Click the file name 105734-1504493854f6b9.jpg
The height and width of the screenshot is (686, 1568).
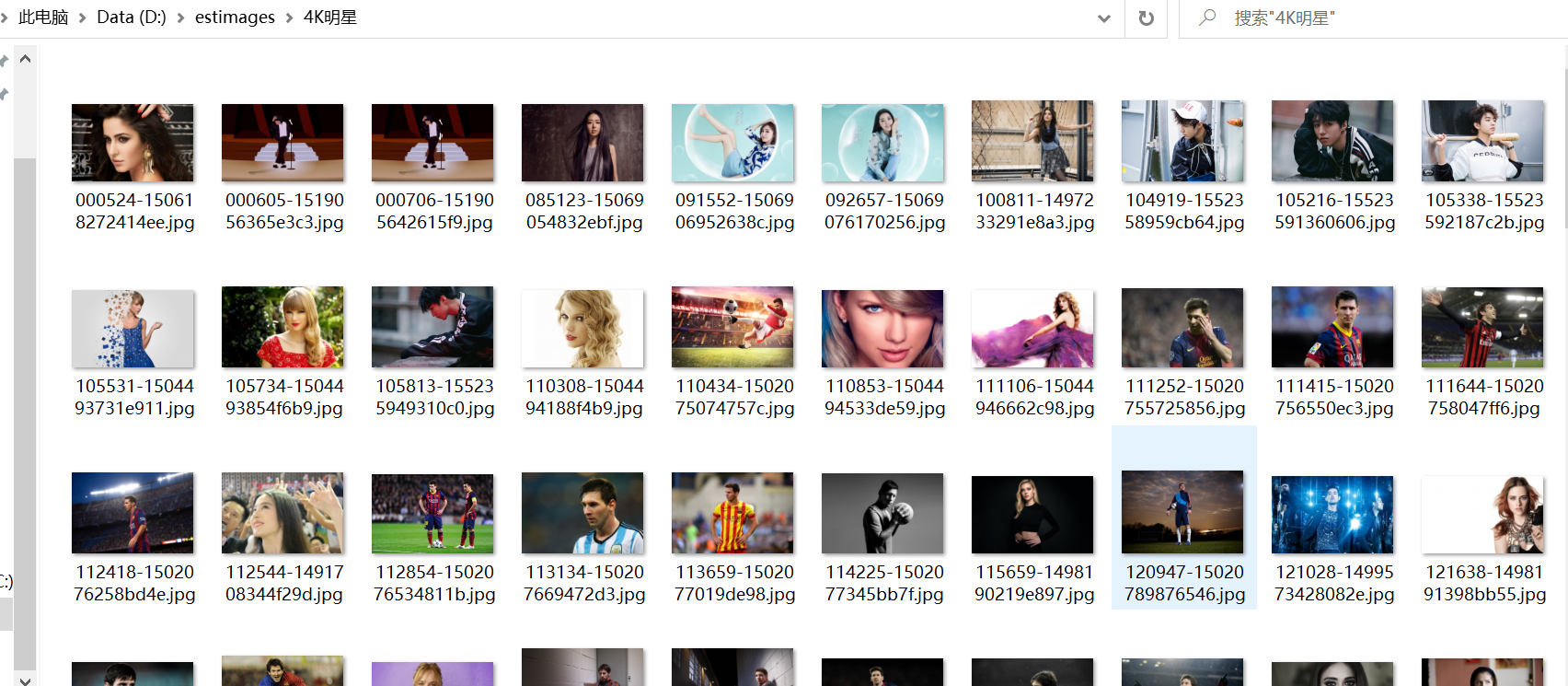(x=284, y=397)
